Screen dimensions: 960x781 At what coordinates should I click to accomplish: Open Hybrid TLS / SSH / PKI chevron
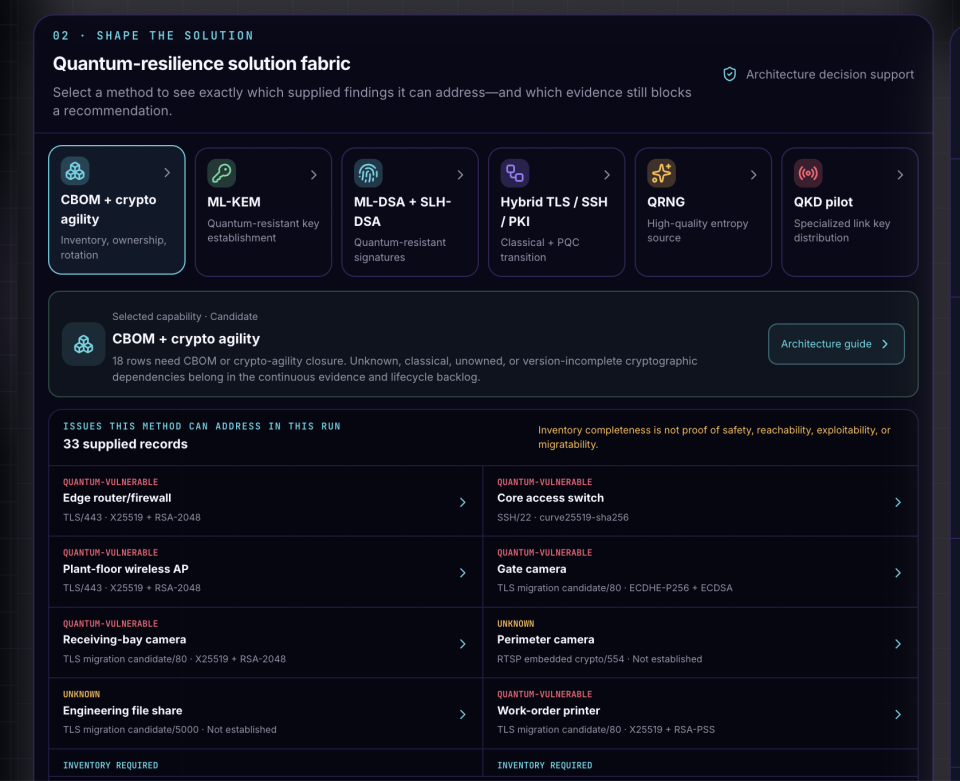(607, 175)
